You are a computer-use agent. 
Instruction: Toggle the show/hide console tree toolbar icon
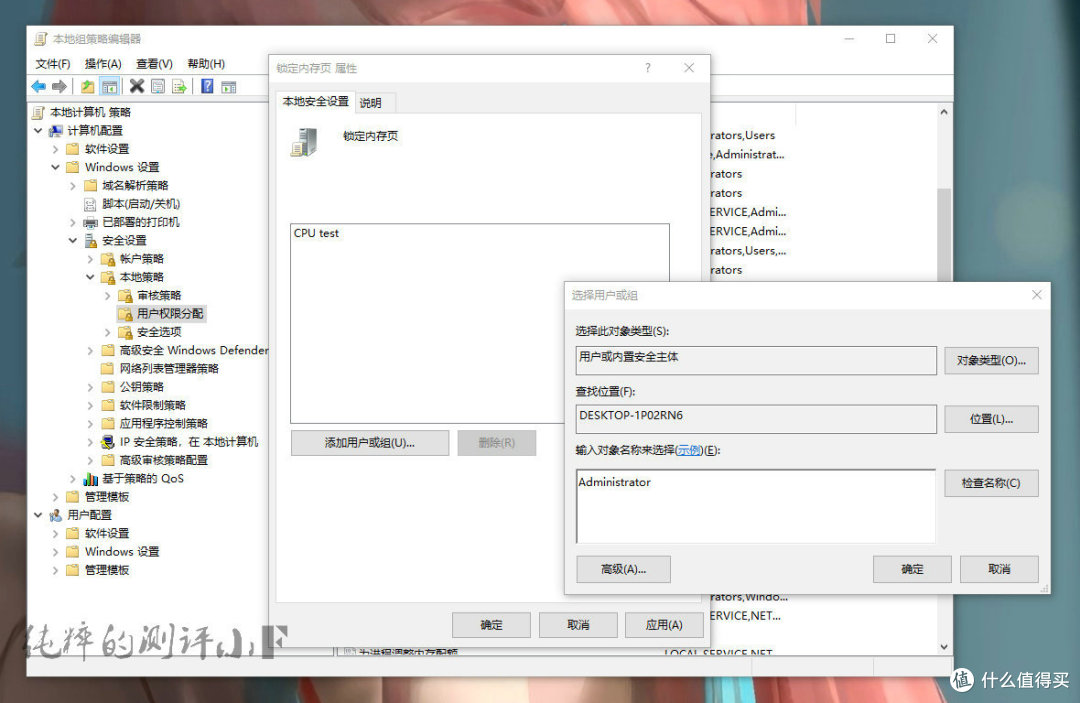tap(110, 87)
